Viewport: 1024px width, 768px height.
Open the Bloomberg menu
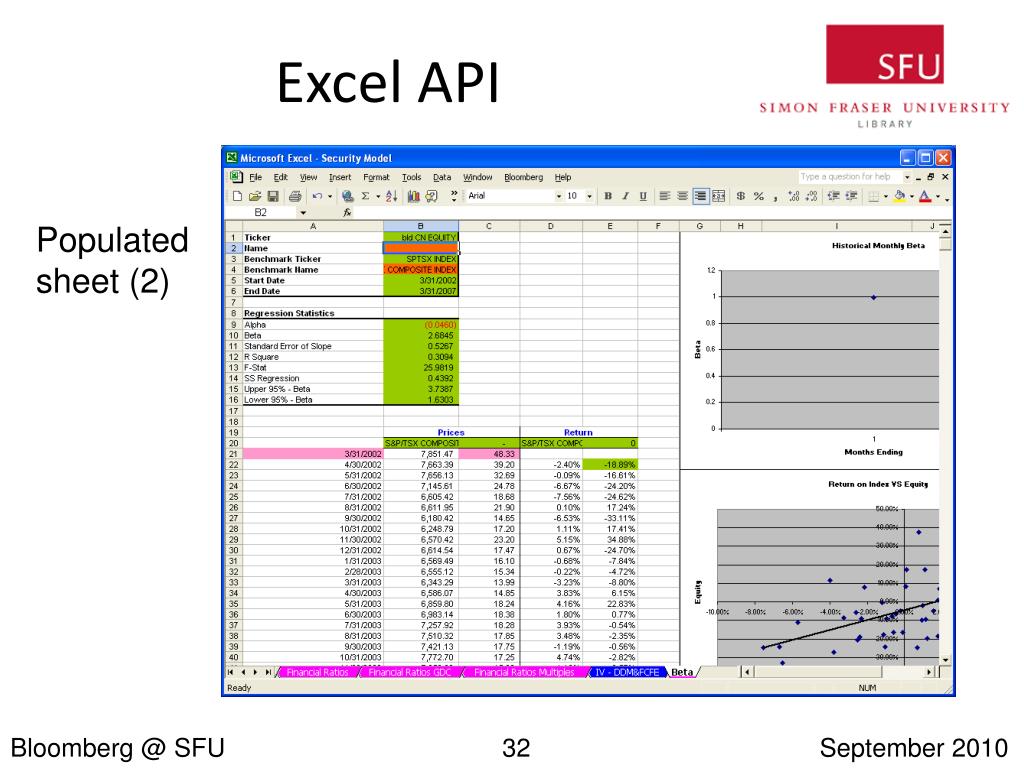tap(523, 177)
